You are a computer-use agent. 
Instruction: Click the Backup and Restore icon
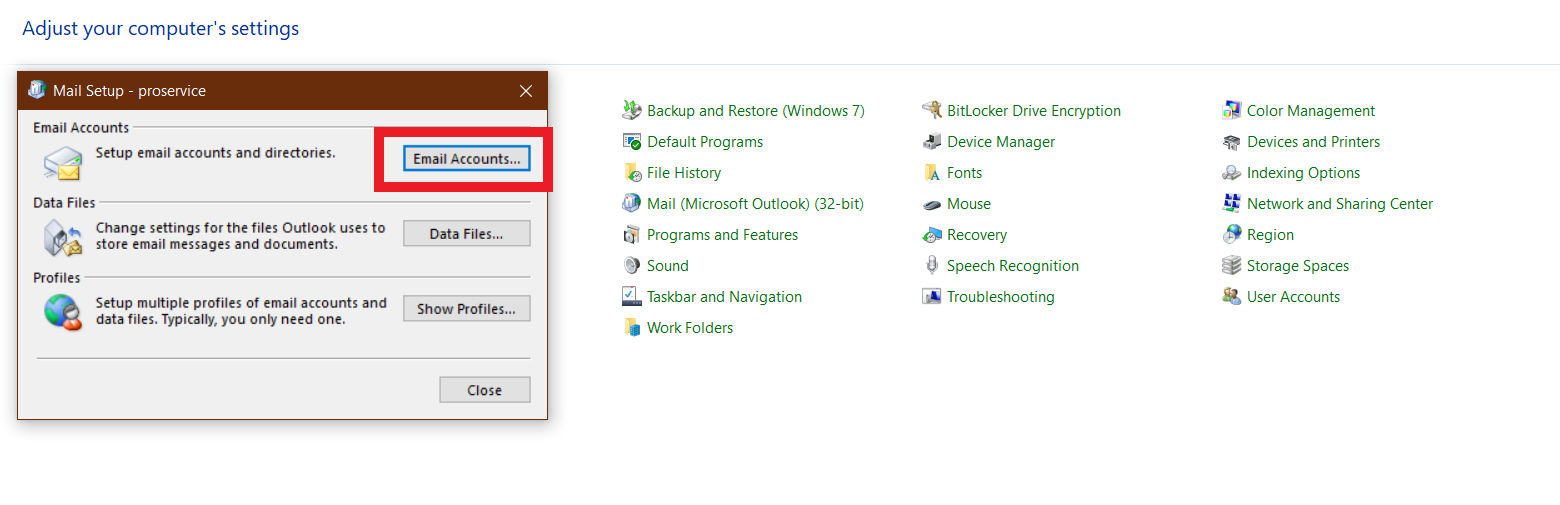pyautogui.click(x=631, y=110)
